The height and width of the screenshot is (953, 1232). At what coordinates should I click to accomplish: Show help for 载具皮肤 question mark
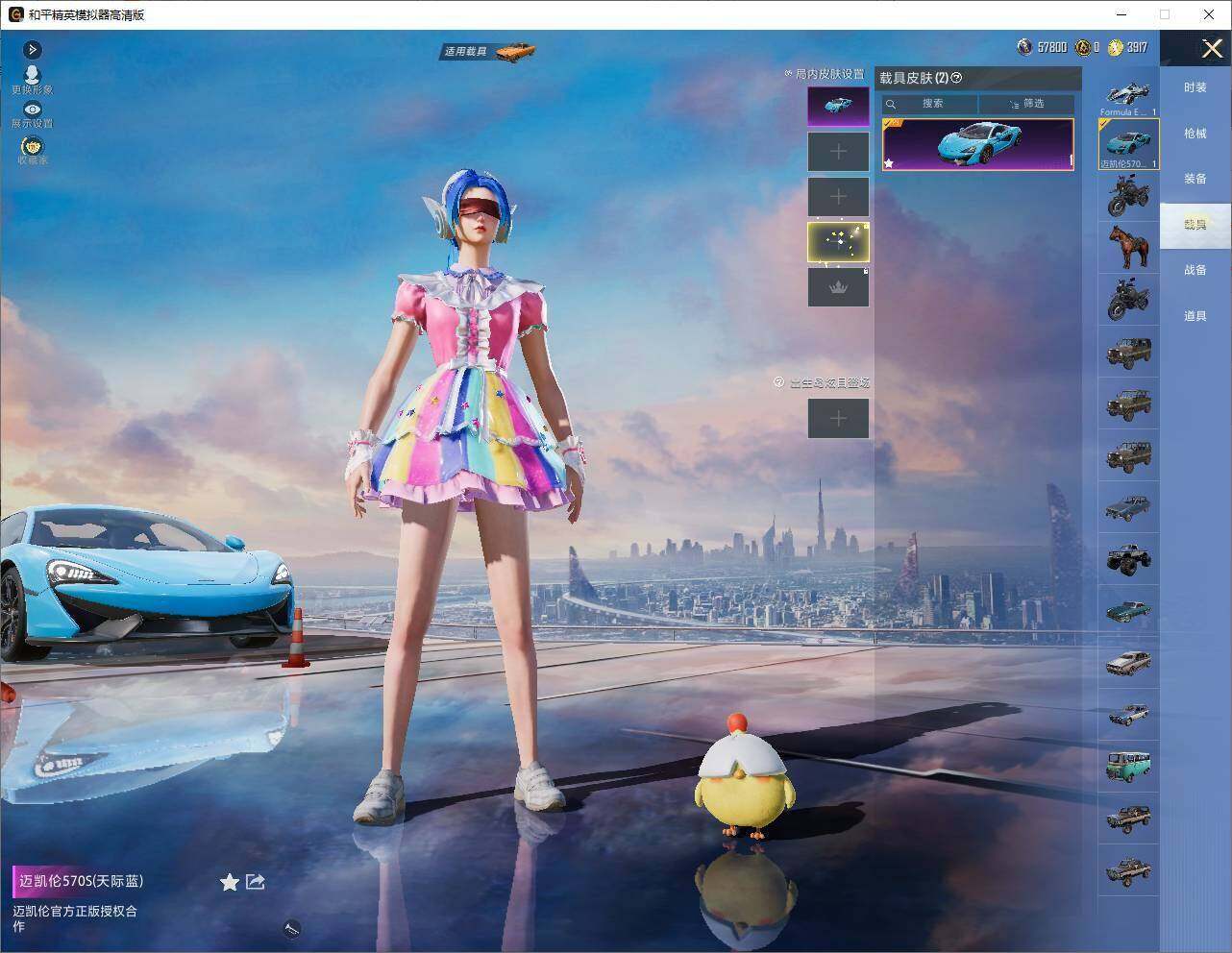coord(956,78)
